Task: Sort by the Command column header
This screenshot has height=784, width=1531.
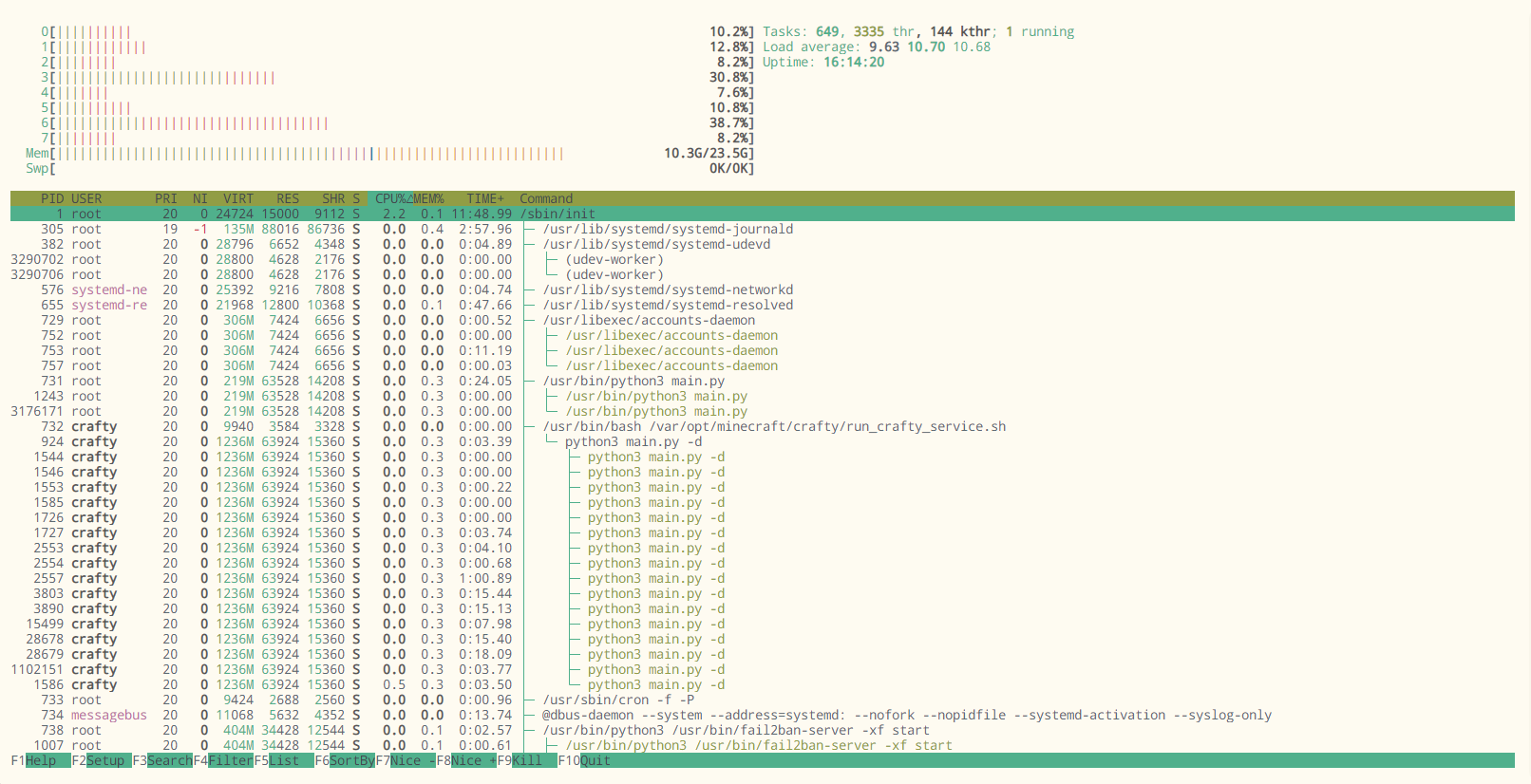Action: 546,198
